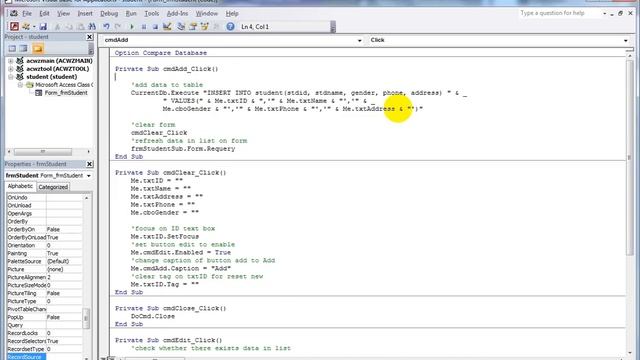Screen dimensions: 640x360
Task: Open the Window menu
Action: pyautogui.click(x=207, y=13)
